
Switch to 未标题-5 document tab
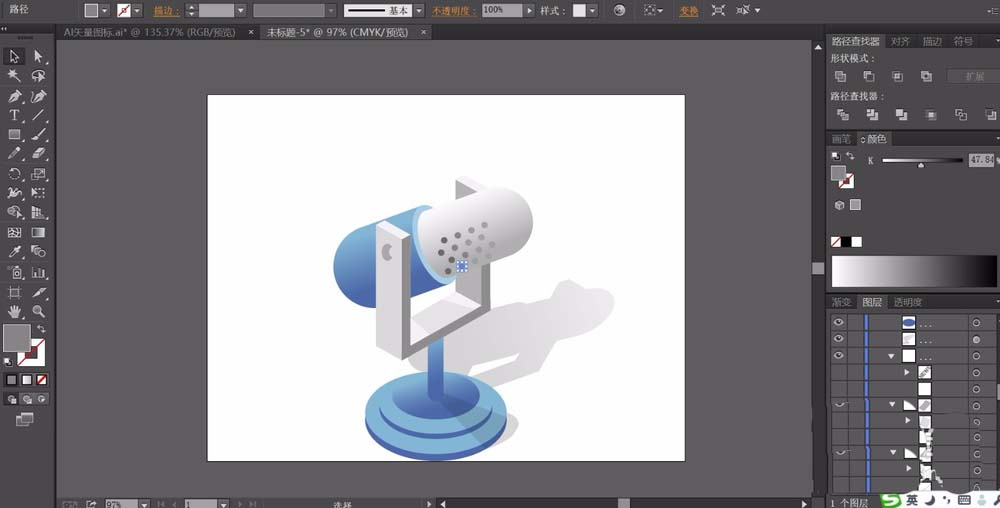337,33
